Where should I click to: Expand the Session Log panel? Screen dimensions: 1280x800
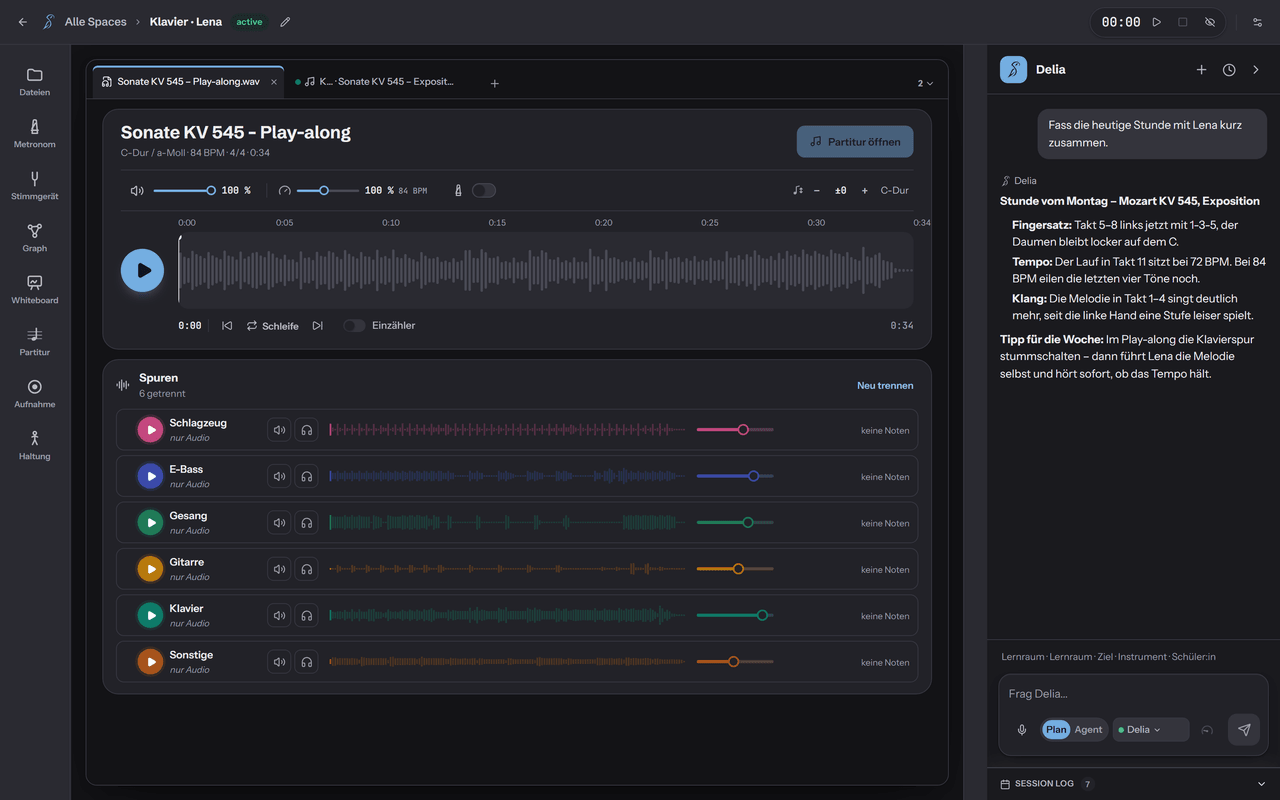click(1133, 784)
